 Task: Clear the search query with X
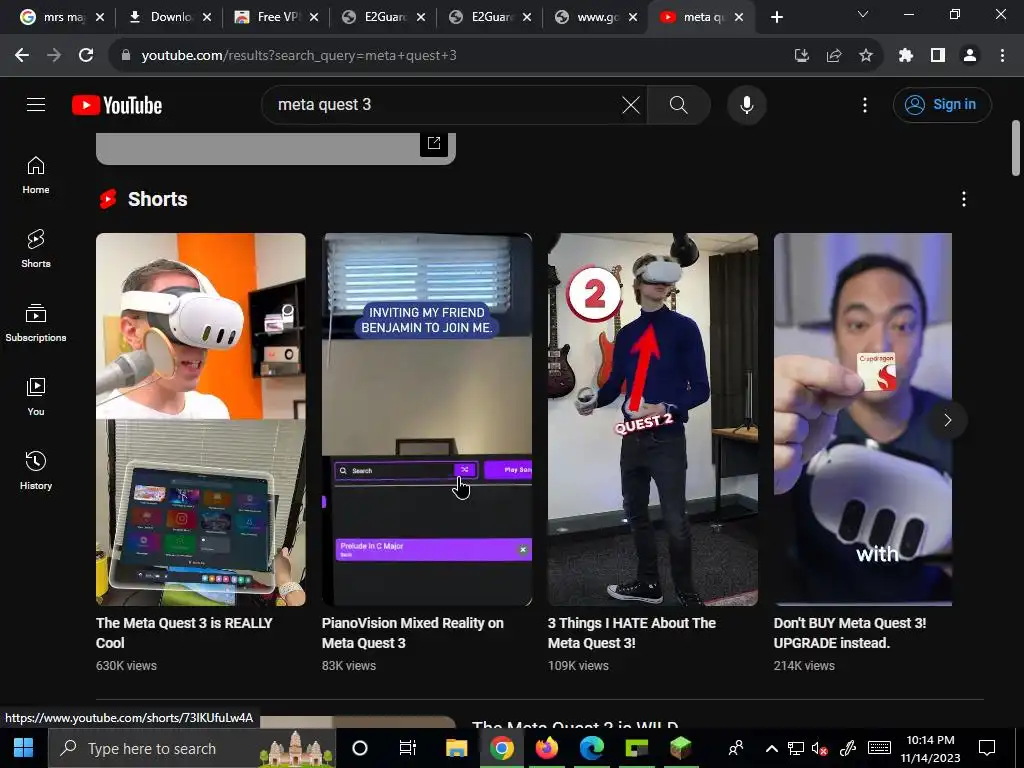[631, 104]
